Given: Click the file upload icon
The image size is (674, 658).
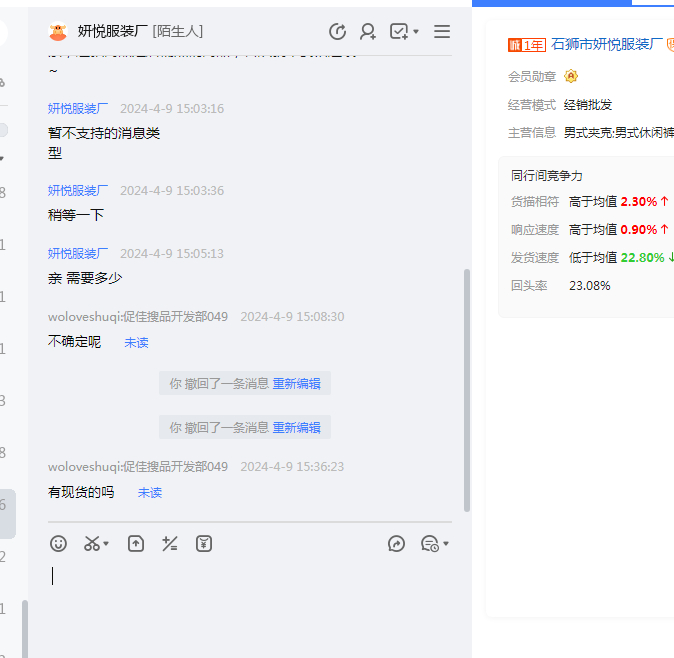Looking at the screenshot, I should [136, 544].
